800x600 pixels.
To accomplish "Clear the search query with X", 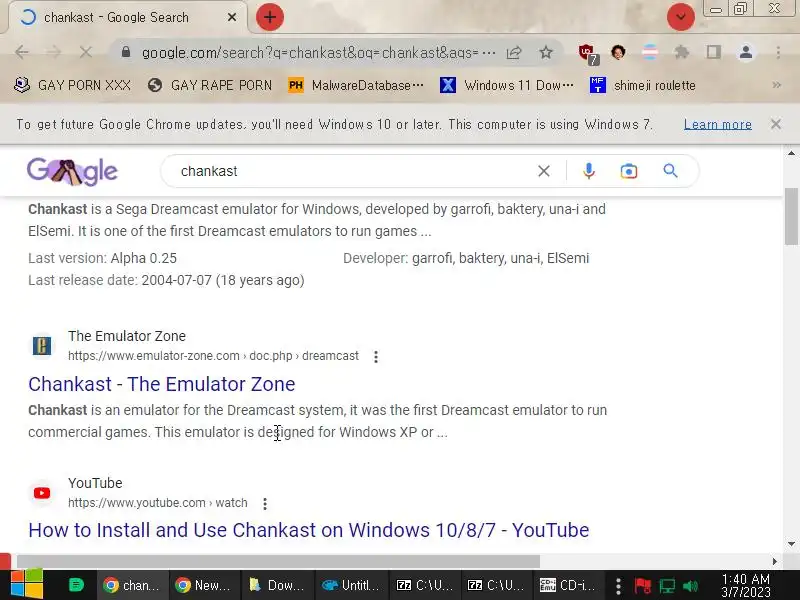I will click(x=544, y=171).
